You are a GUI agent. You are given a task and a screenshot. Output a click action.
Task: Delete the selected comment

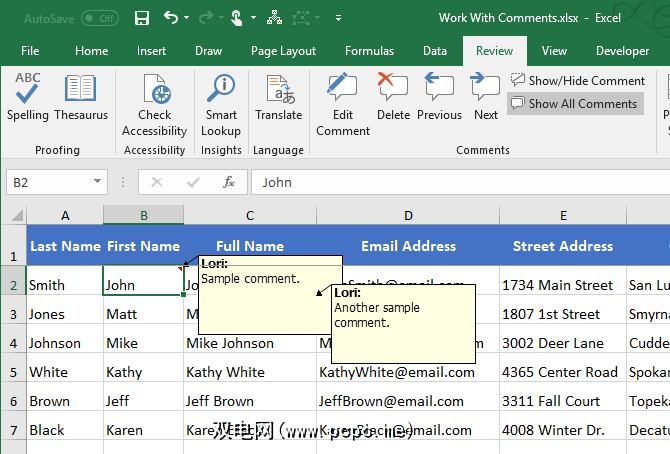[x=393, y=98]
